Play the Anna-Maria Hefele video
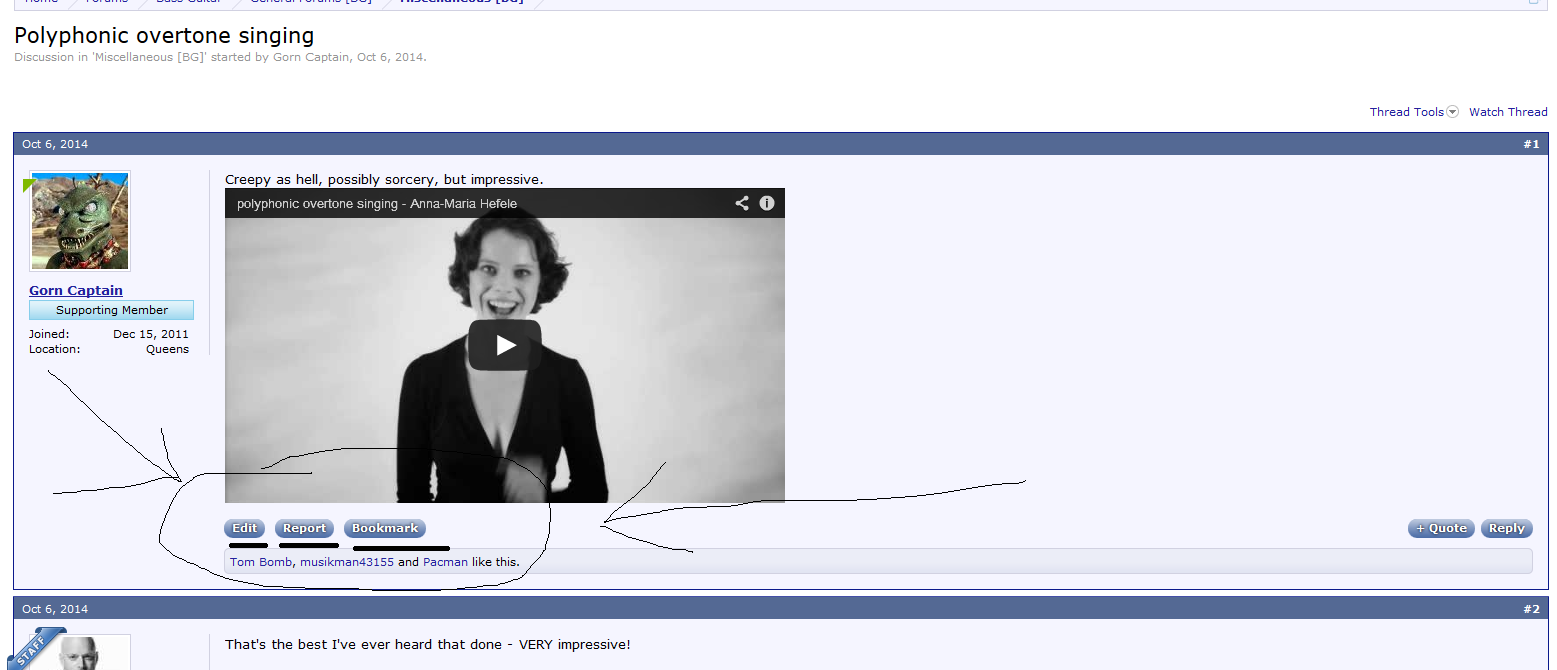Image resolution: width=1557 pixels, height=670 pixels. coord(505,345)
